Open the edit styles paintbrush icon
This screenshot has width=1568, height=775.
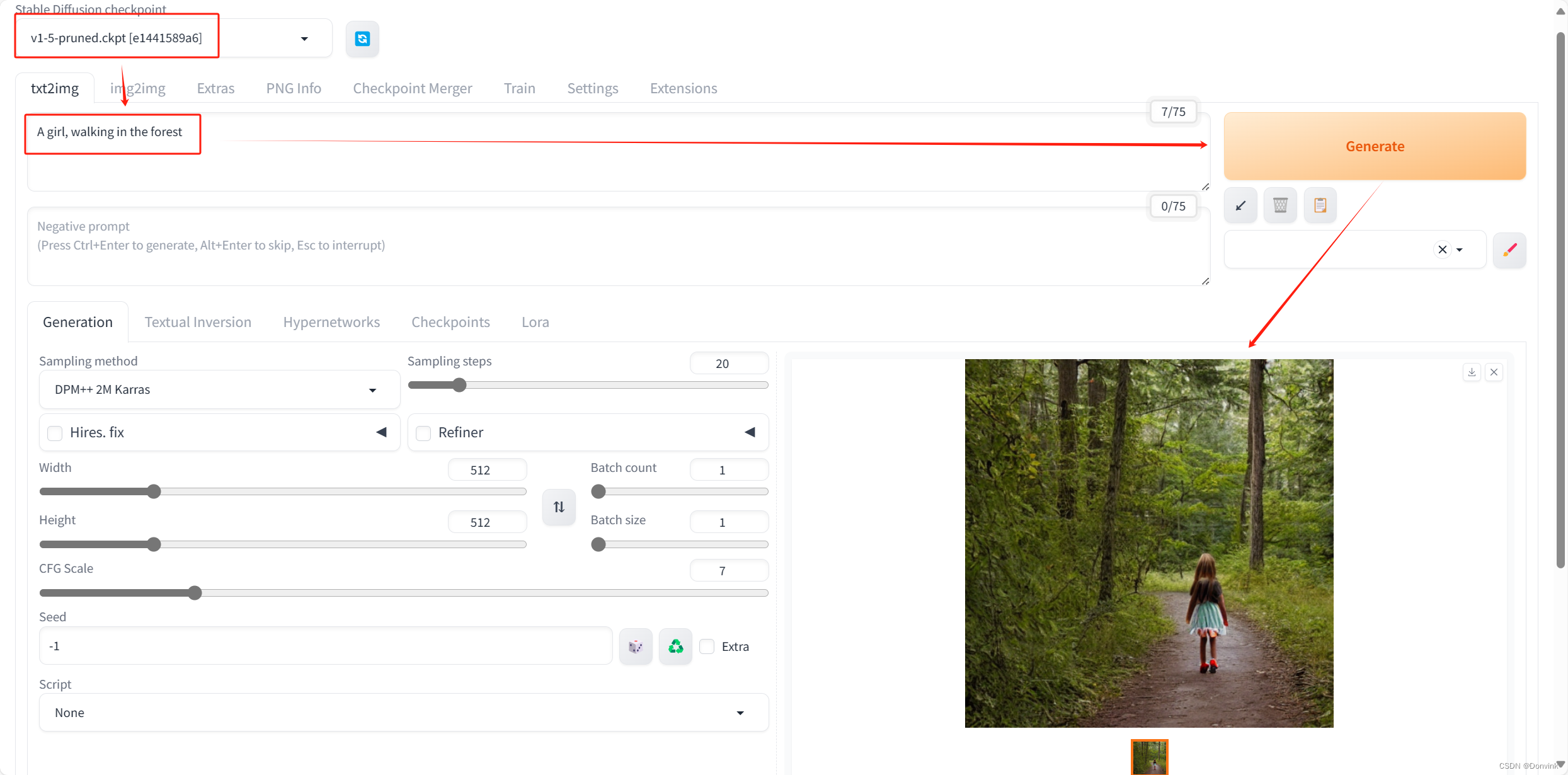(x=1509, y=250)
